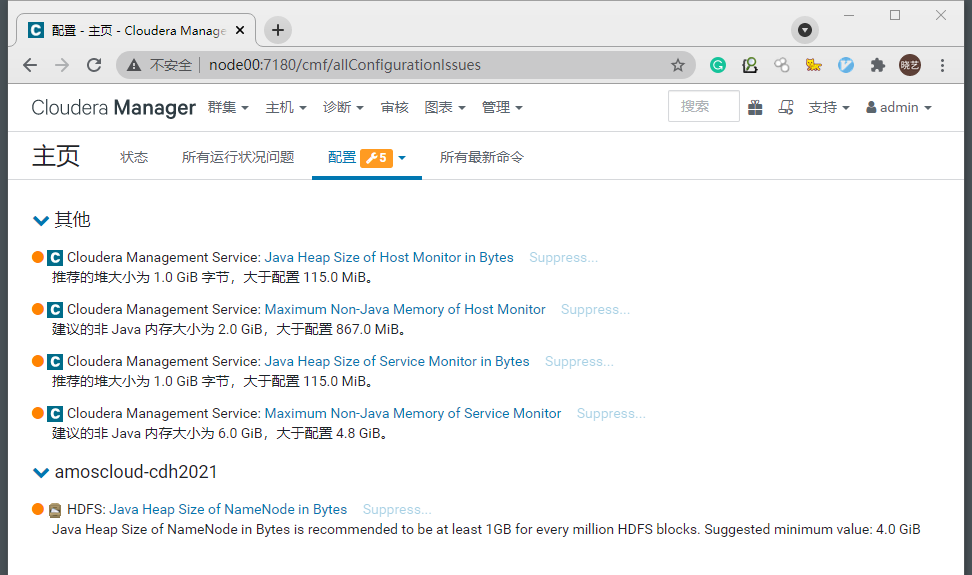Click Cloudera icon beside Maximum Non-Java Memory of Service Monitor
The height and width of the screenshot is (575, 972).
click(55, 414)
